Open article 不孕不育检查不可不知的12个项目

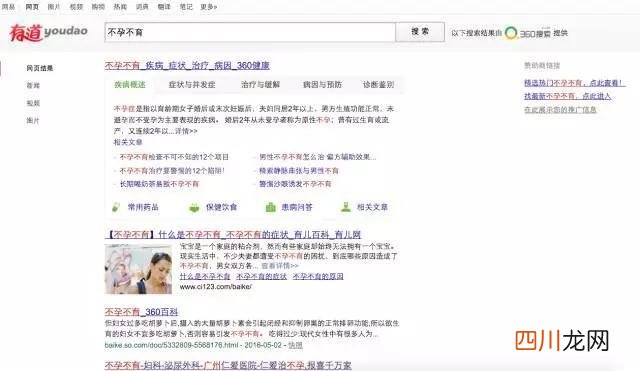[x=174, y=157]
